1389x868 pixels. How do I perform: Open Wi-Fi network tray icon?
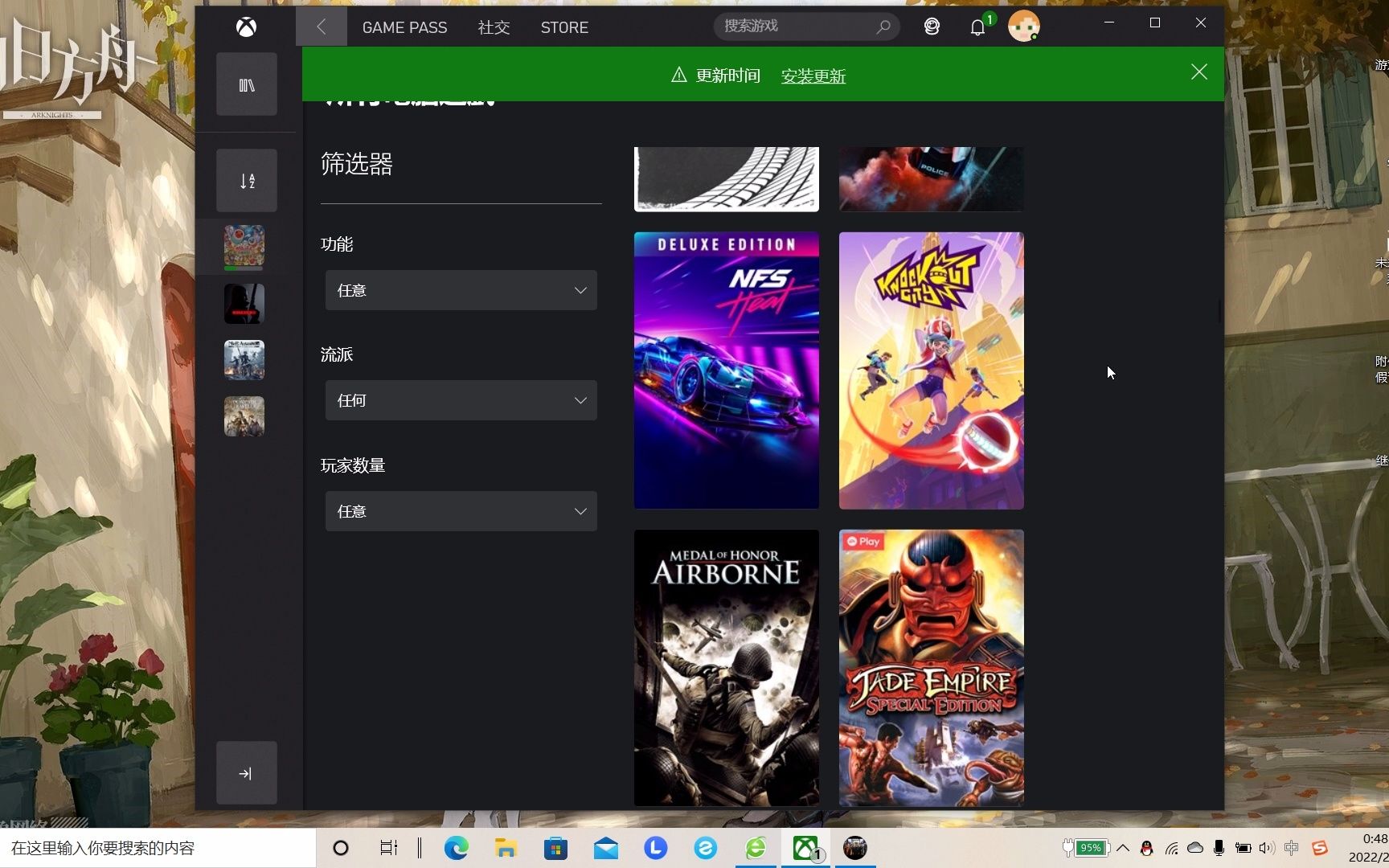(x=1171, y=848)
